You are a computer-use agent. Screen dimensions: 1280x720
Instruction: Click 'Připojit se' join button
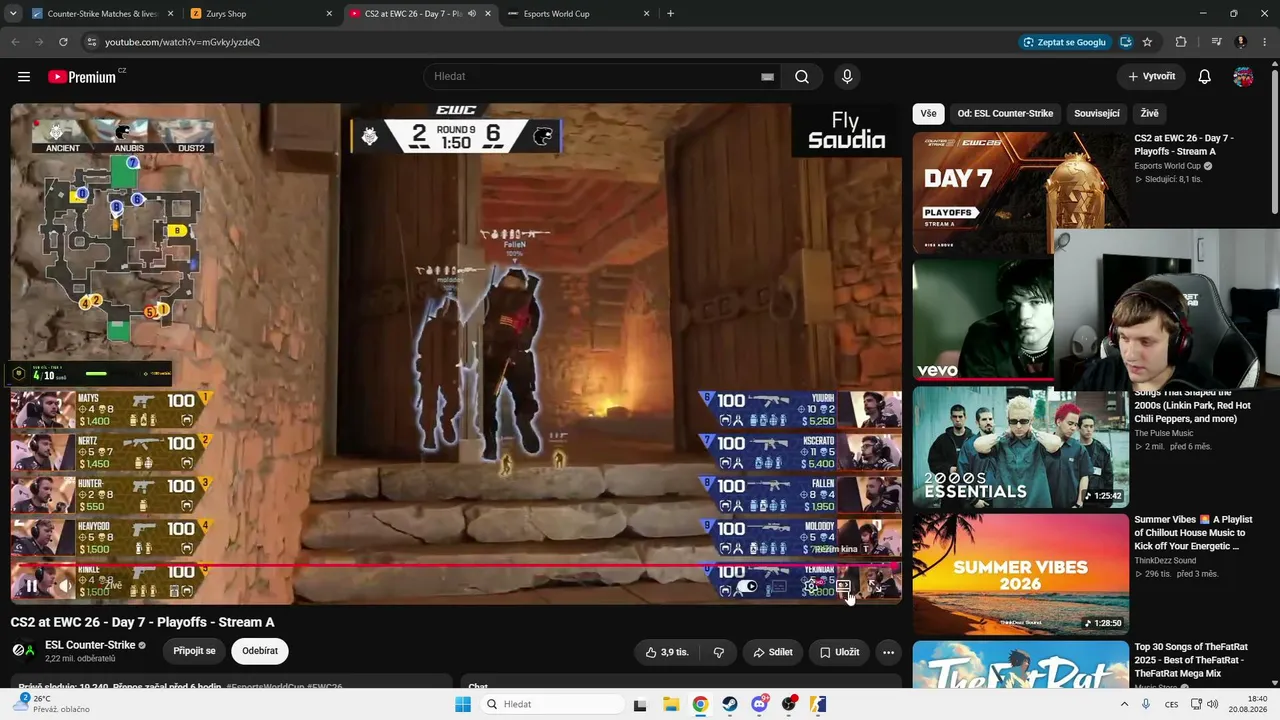[x=194, y=651]
